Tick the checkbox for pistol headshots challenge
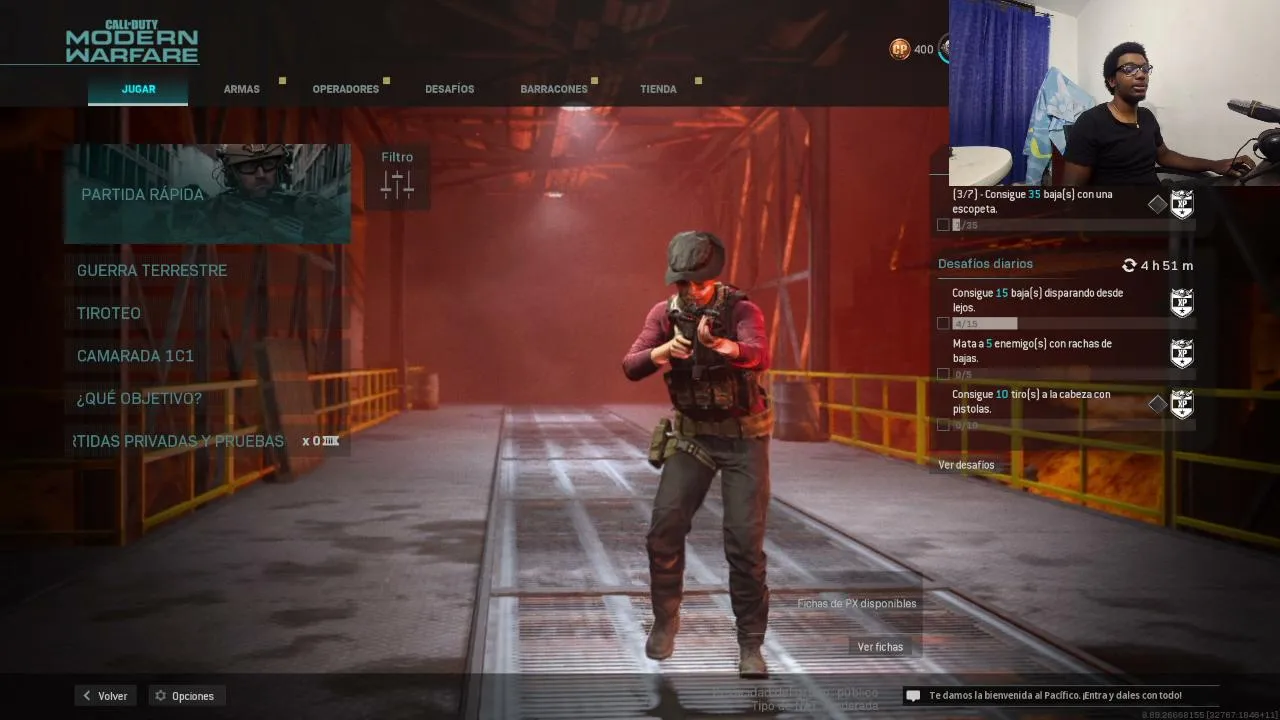1280x720 pixels. [x=943, y=425]
